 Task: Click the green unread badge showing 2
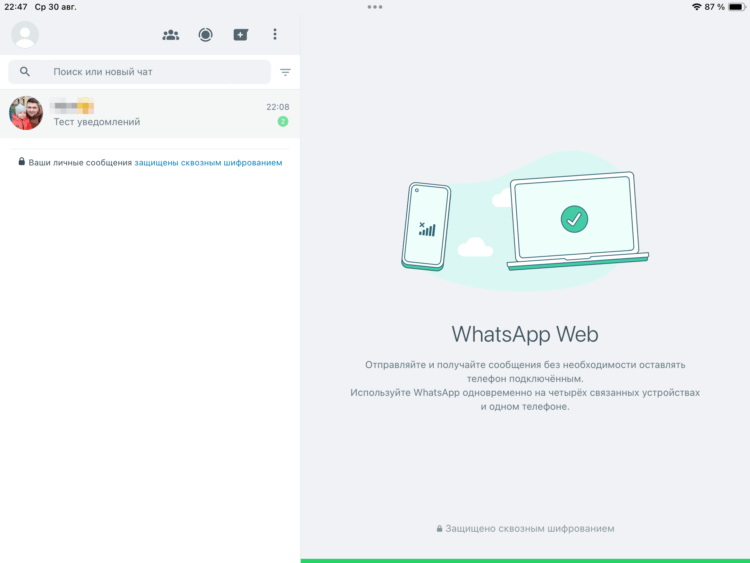[x=283, y=121]
